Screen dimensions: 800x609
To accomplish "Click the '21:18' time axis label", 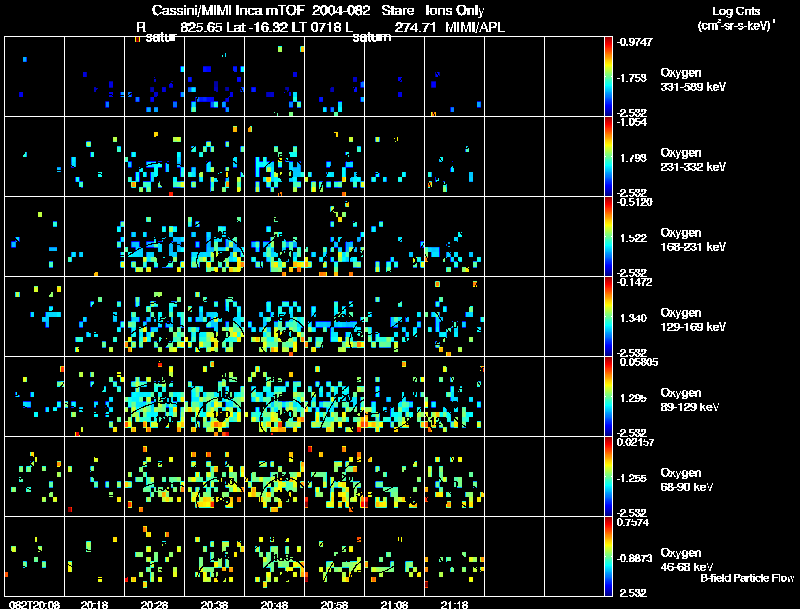I will [454, 604].
